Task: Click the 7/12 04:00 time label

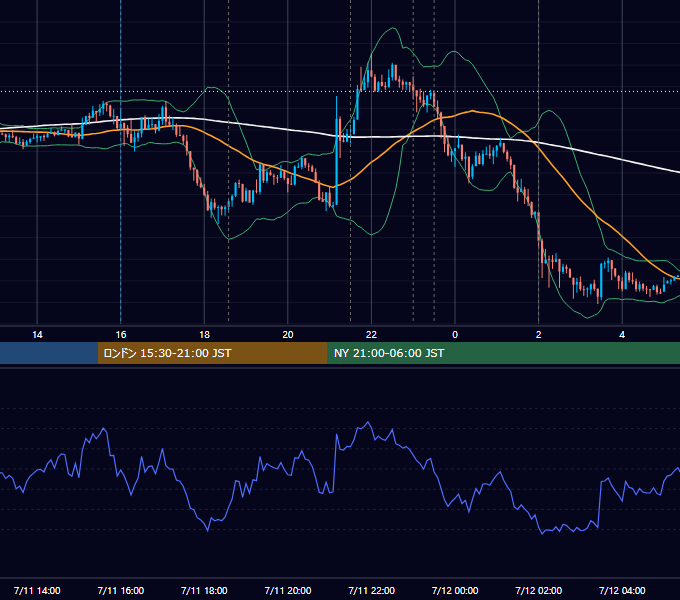Action: (622, 590)
